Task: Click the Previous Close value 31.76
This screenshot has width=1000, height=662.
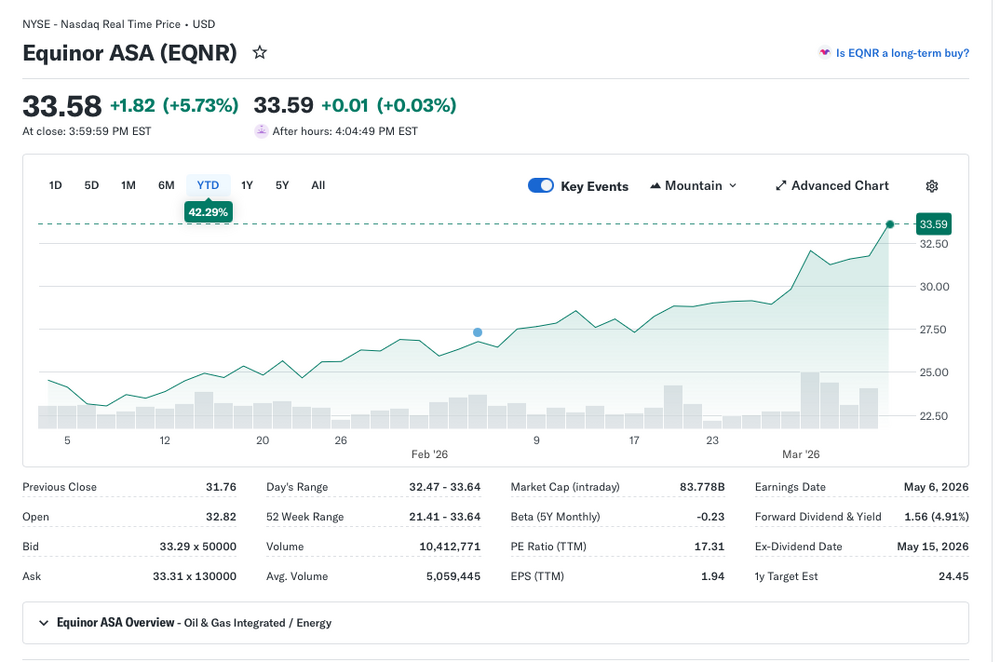Action: 221,487
